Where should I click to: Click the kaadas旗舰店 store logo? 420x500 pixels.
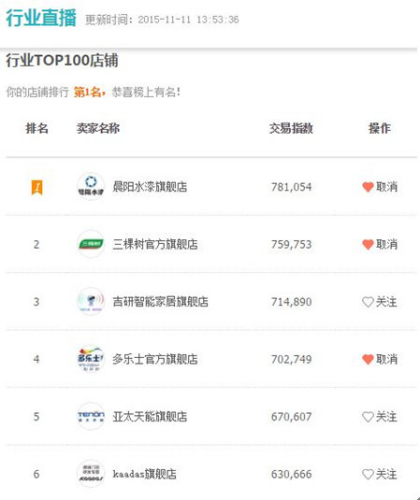point(91,474)
